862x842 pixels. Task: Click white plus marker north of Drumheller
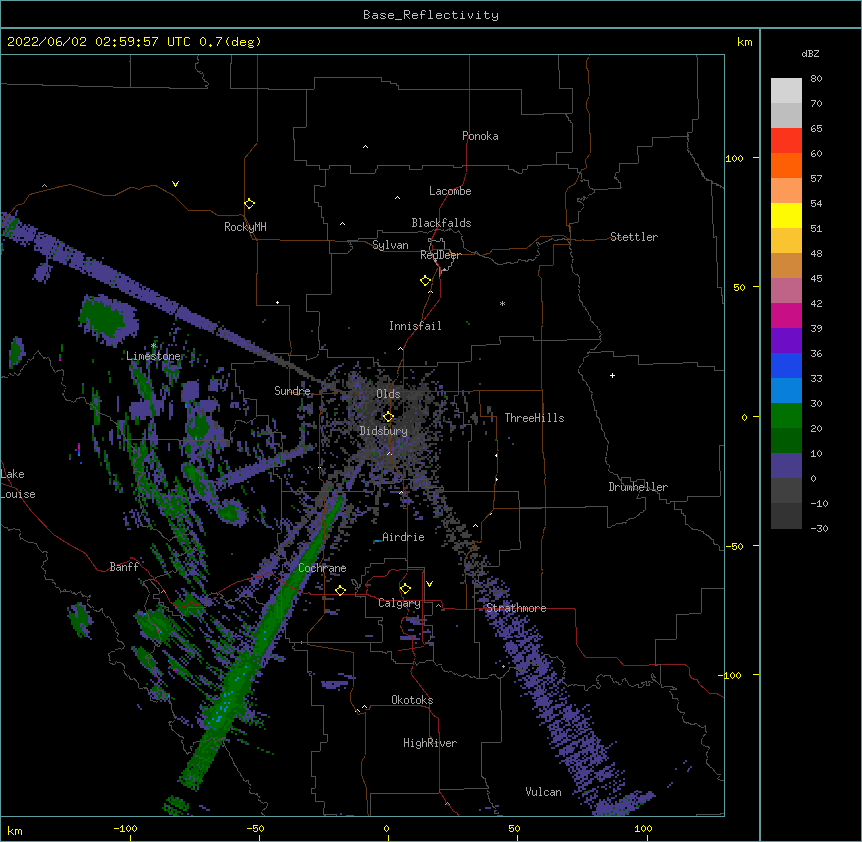[612, 375]
